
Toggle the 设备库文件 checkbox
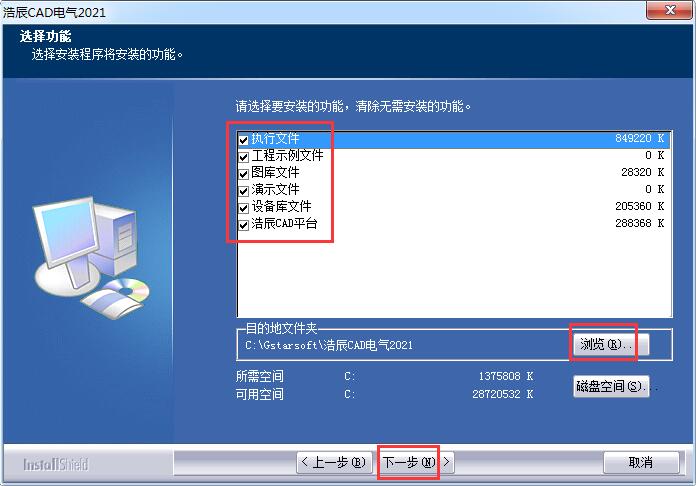point(243,208)
